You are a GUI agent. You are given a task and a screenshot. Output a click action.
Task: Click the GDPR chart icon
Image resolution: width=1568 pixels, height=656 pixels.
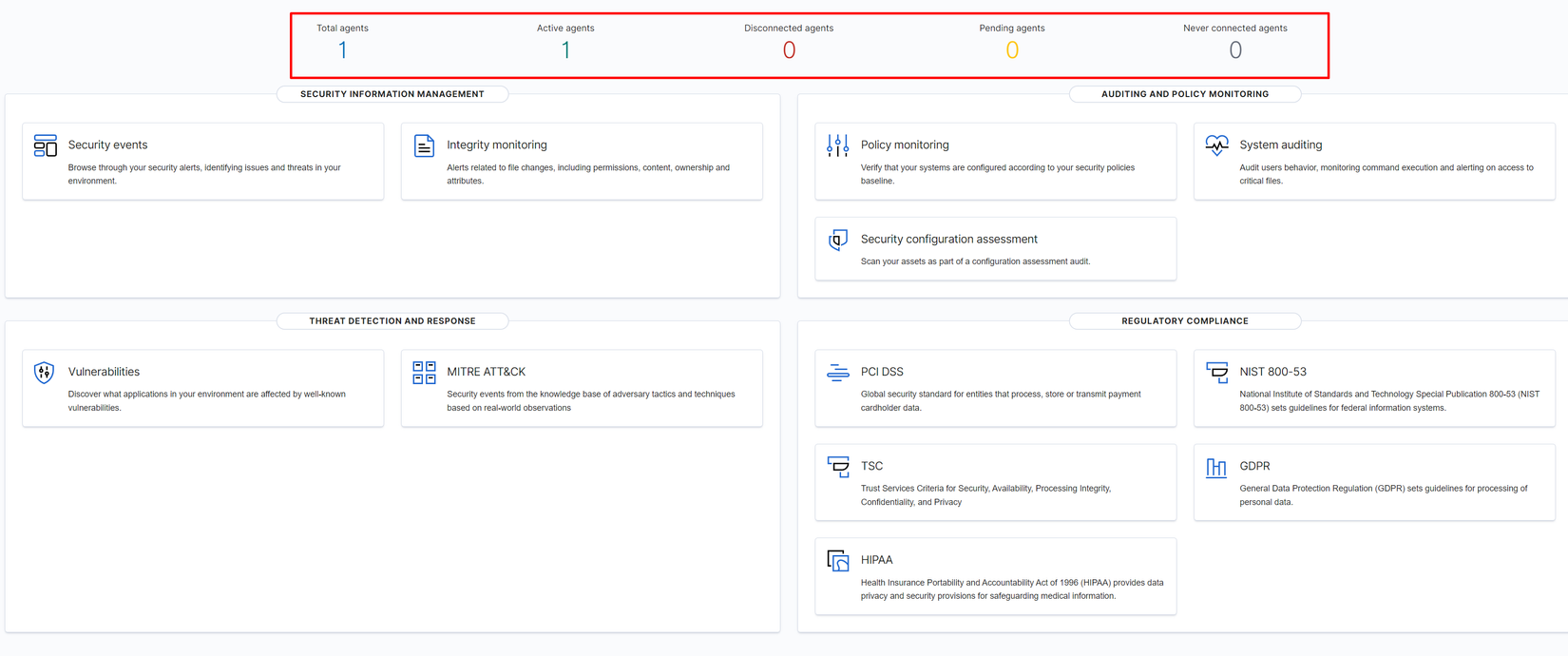(1216, 467)
